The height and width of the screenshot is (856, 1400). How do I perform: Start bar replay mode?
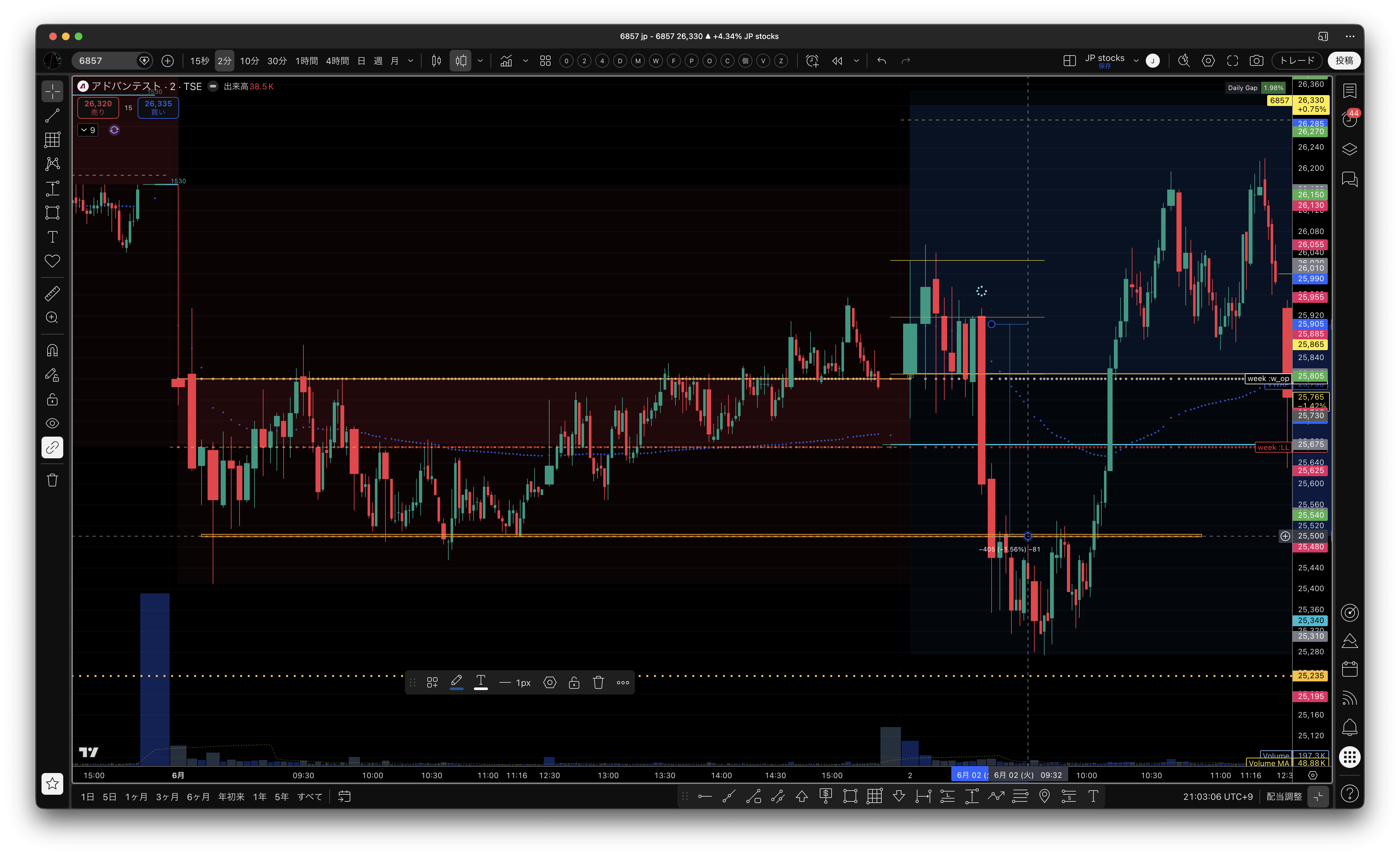[x=838, y=61]
